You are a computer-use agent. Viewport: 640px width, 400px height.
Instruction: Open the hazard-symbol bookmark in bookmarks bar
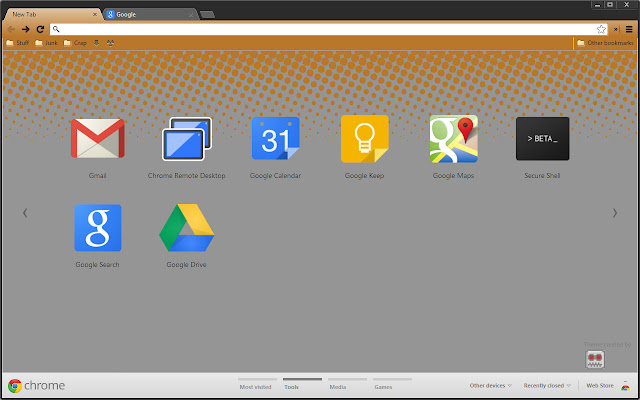(x=110, y=43)
